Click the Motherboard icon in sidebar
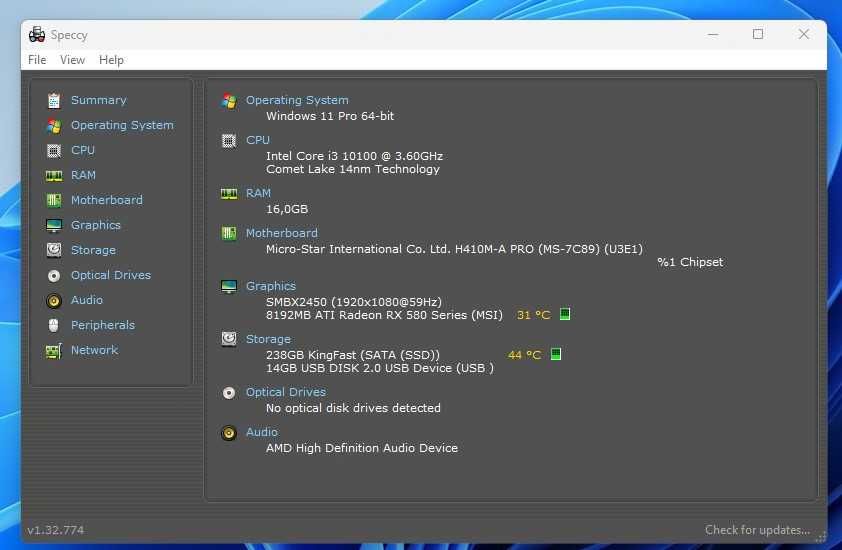 tap(54, 200)
